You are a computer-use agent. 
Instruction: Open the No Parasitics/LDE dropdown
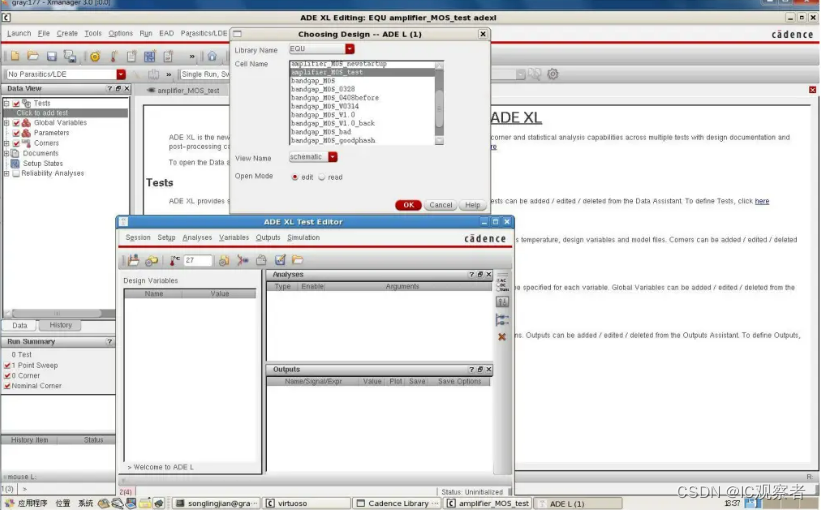click(121, 74)
